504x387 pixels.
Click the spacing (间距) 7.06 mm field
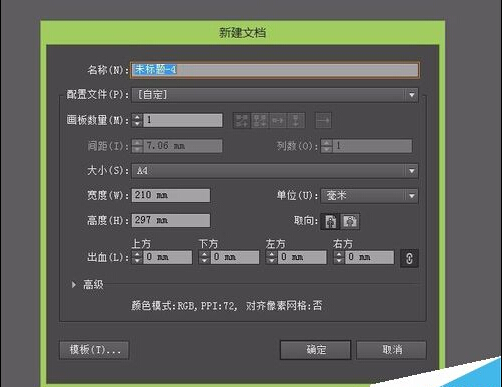click(183, 146)
